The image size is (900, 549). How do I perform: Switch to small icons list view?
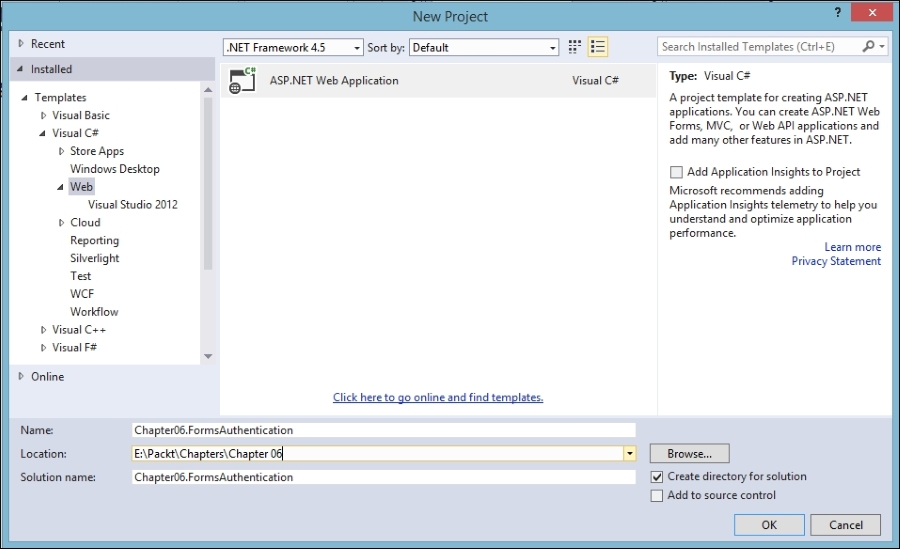pyautogui.click(x=598, y=47)
